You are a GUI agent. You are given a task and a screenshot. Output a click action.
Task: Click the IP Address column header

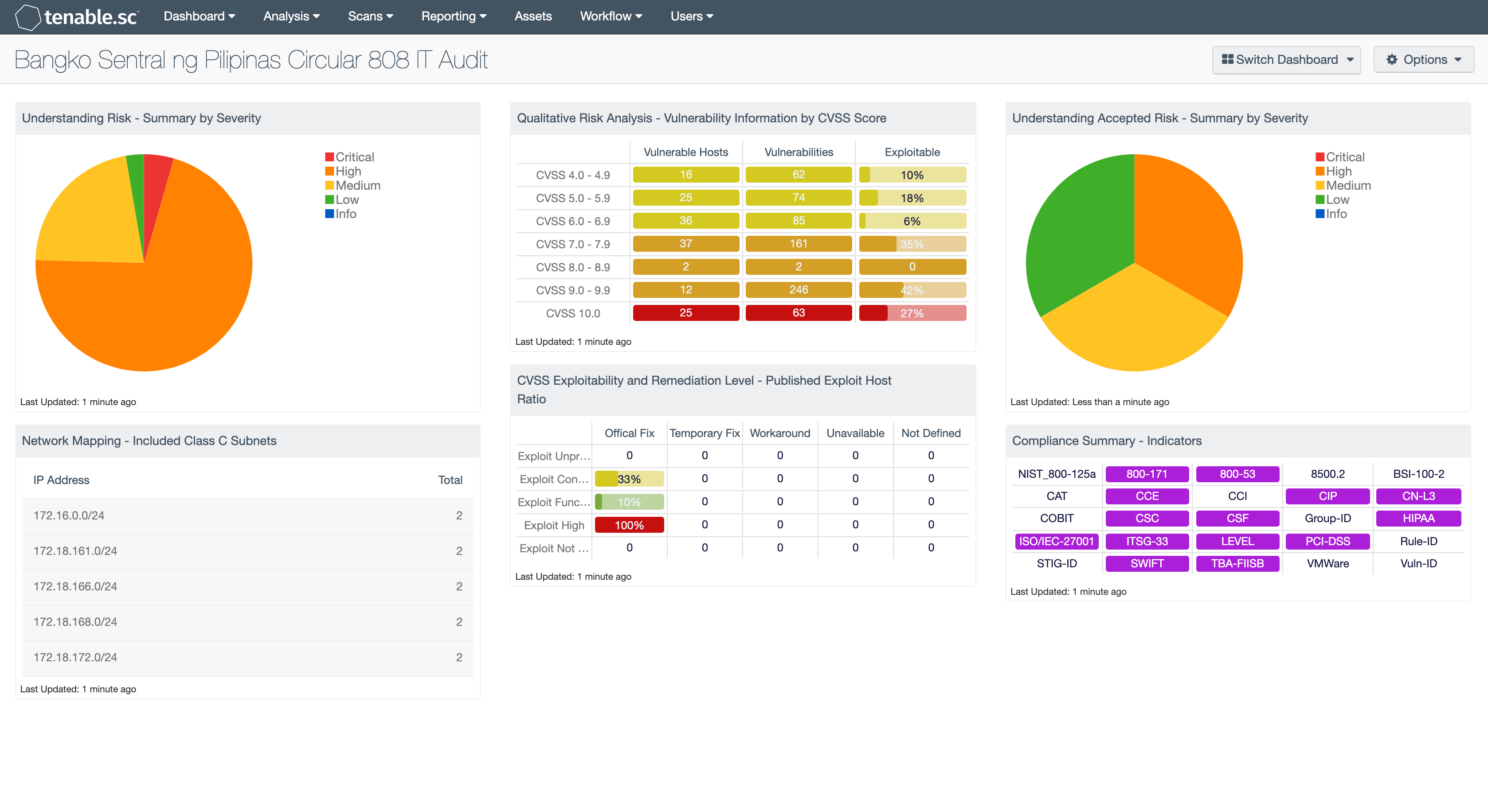coord(61,480)
